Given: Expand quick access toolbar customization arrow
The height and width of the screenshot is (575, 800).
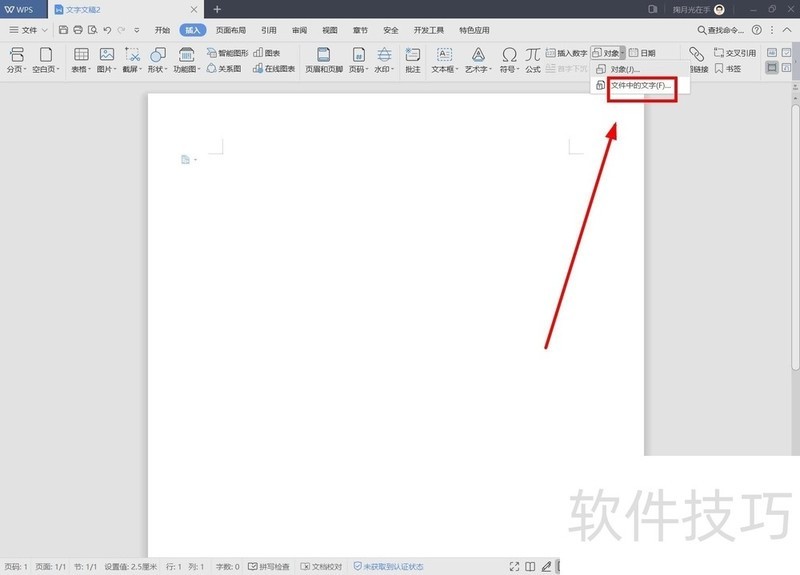Looking at the screenshot, I should pyautogui.click(x=137, y=30).
